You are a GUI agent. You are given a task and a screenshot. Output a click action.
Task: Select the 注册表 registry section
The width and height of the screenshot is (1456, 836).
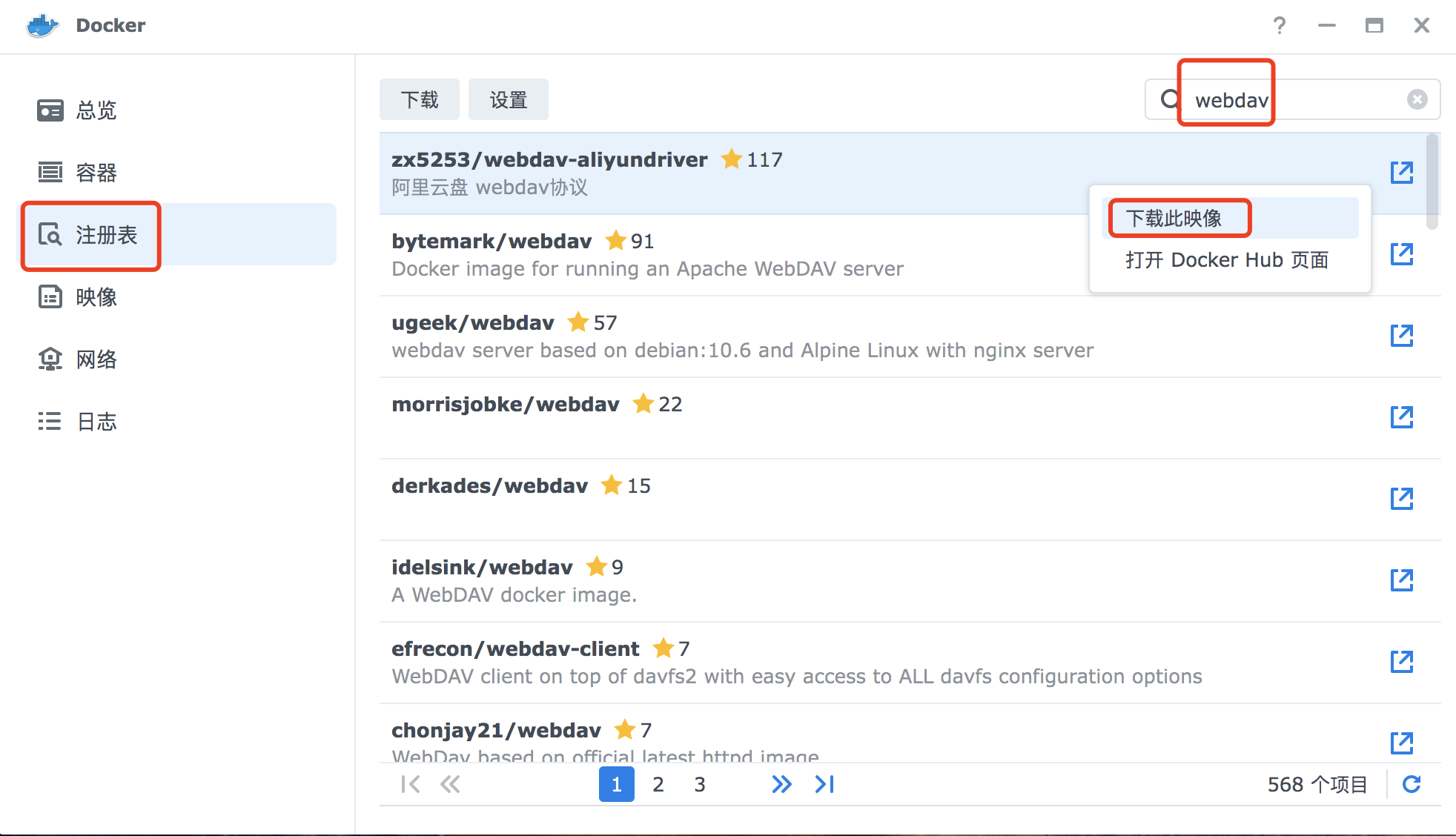click(x=176, y=235)
